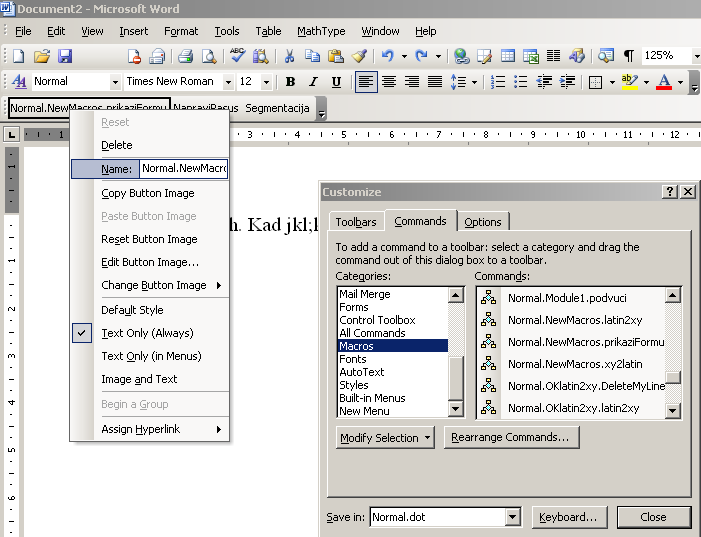Select Normal.NewMacros.xy2latin command
This screenshot has width=701, height=537.
click(571, 364)
